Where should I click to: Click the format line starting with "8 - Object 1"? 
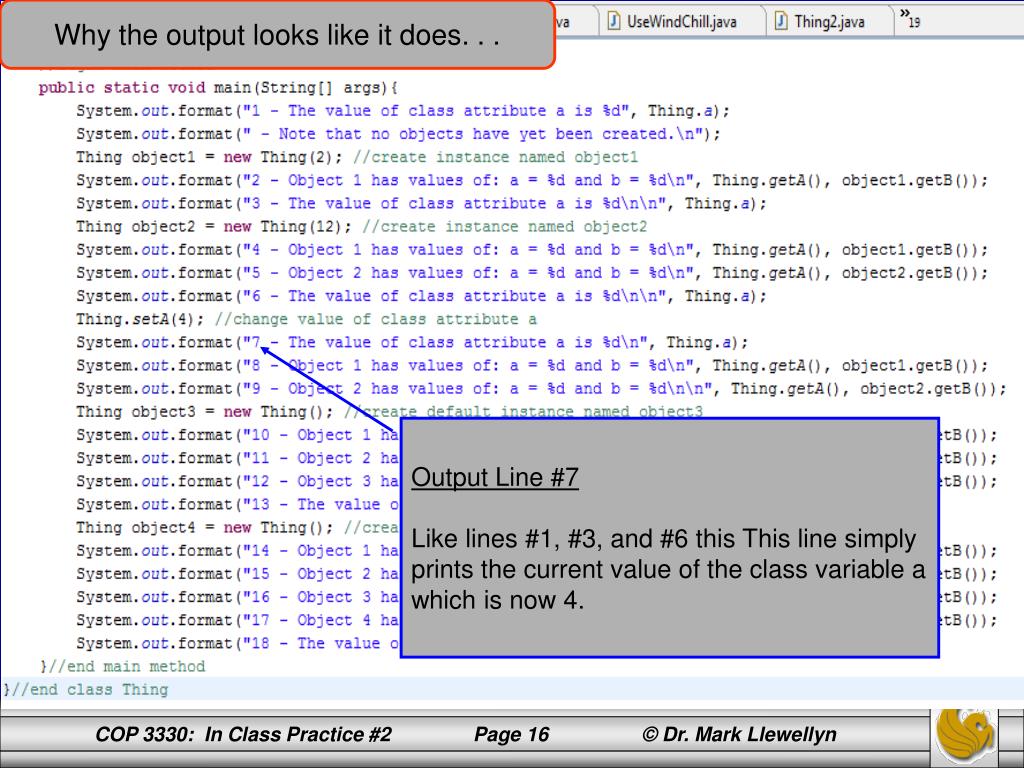point(532,366)
